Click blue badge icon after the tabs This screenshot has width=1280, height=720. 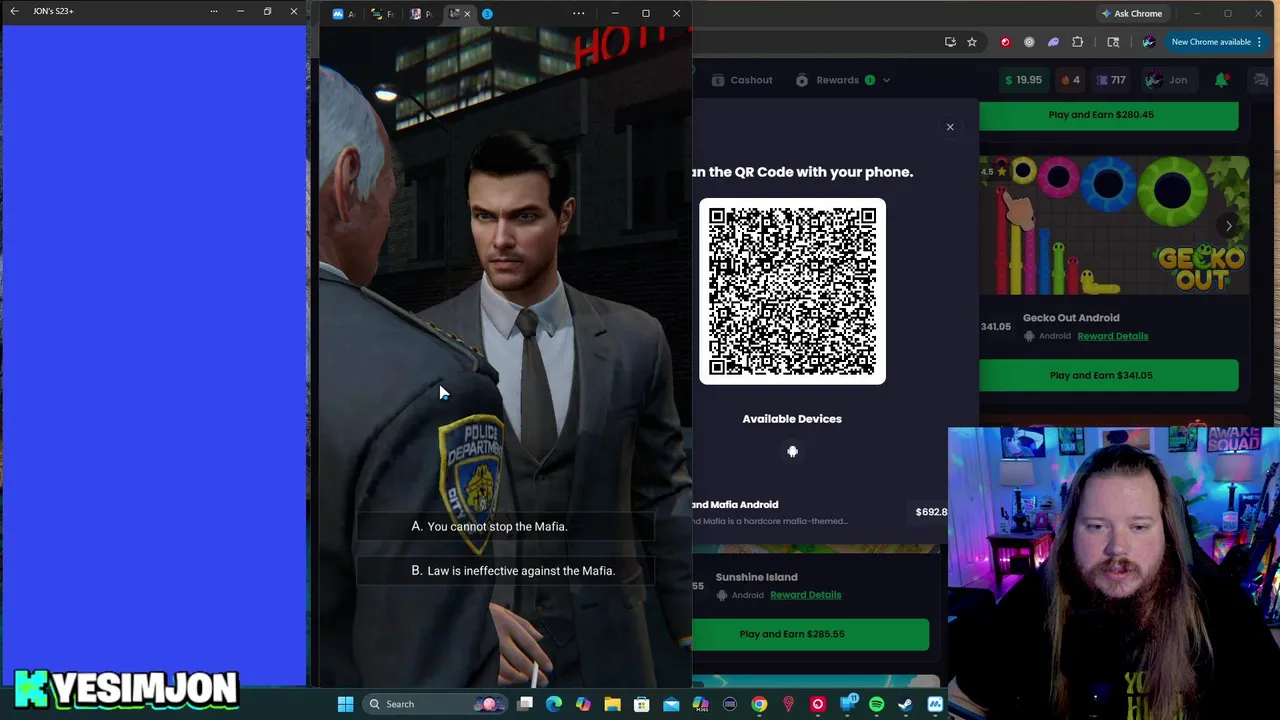(x=487, y=14)
